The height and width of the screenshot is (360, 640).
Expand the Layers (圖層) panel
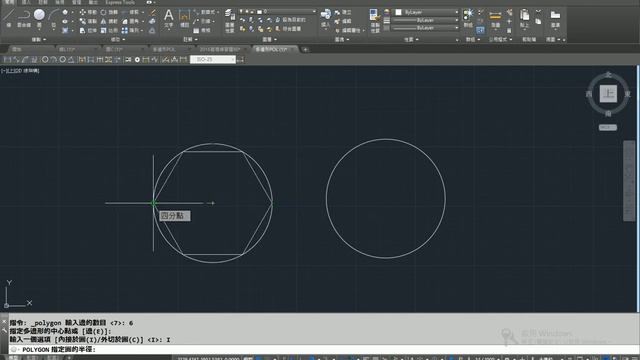[269, 40]
